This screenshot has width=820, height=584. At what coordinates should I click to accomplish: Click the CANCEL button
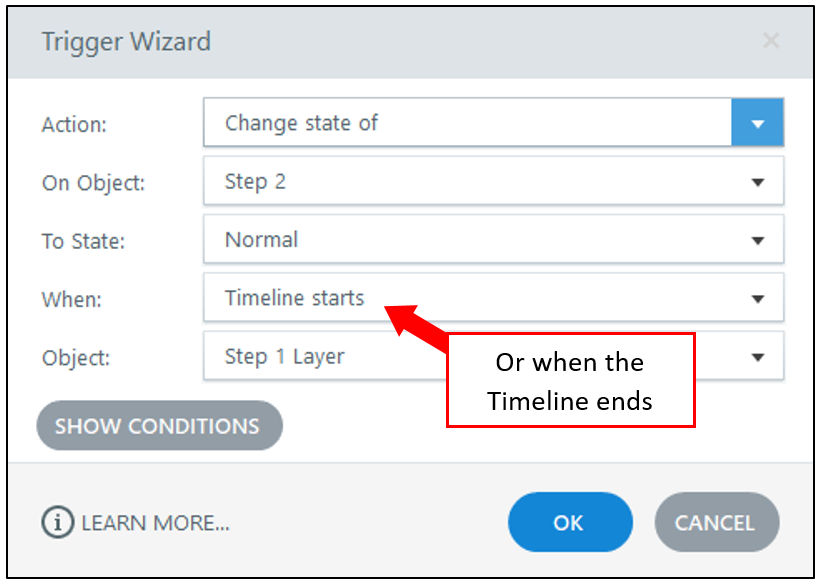click(716, 522)
